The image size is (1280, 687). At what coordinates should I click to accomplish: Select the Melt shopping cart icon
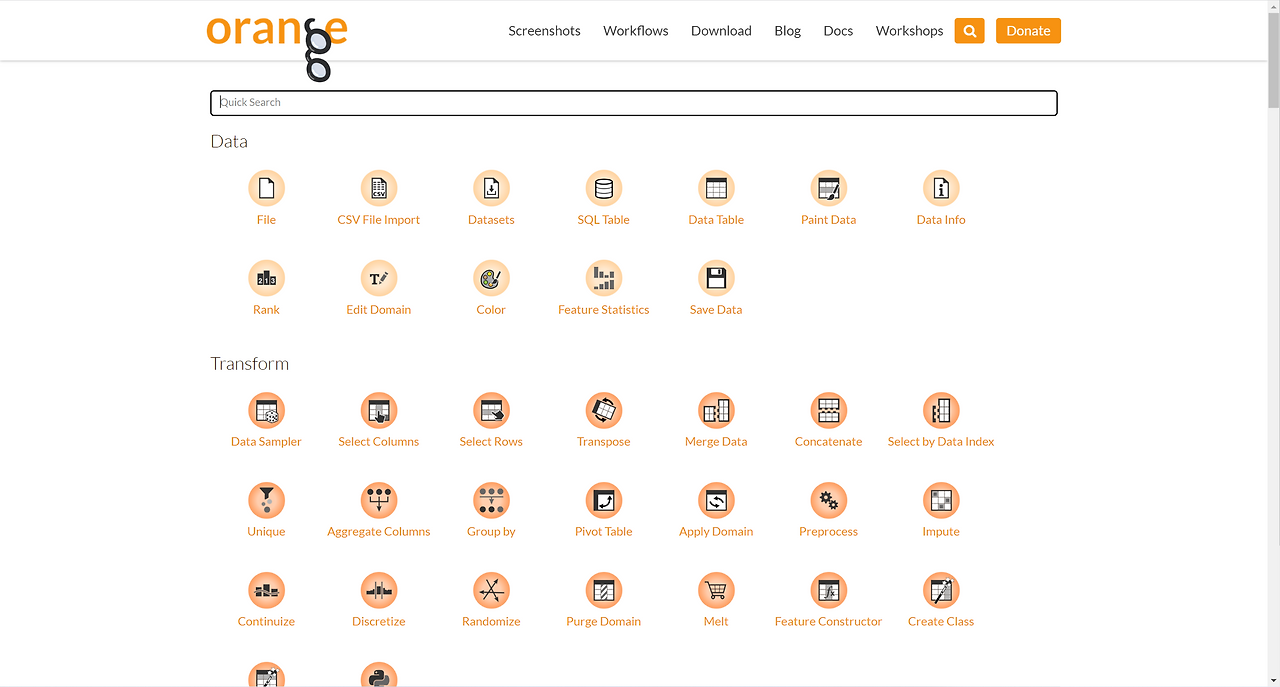pos(716,590)
